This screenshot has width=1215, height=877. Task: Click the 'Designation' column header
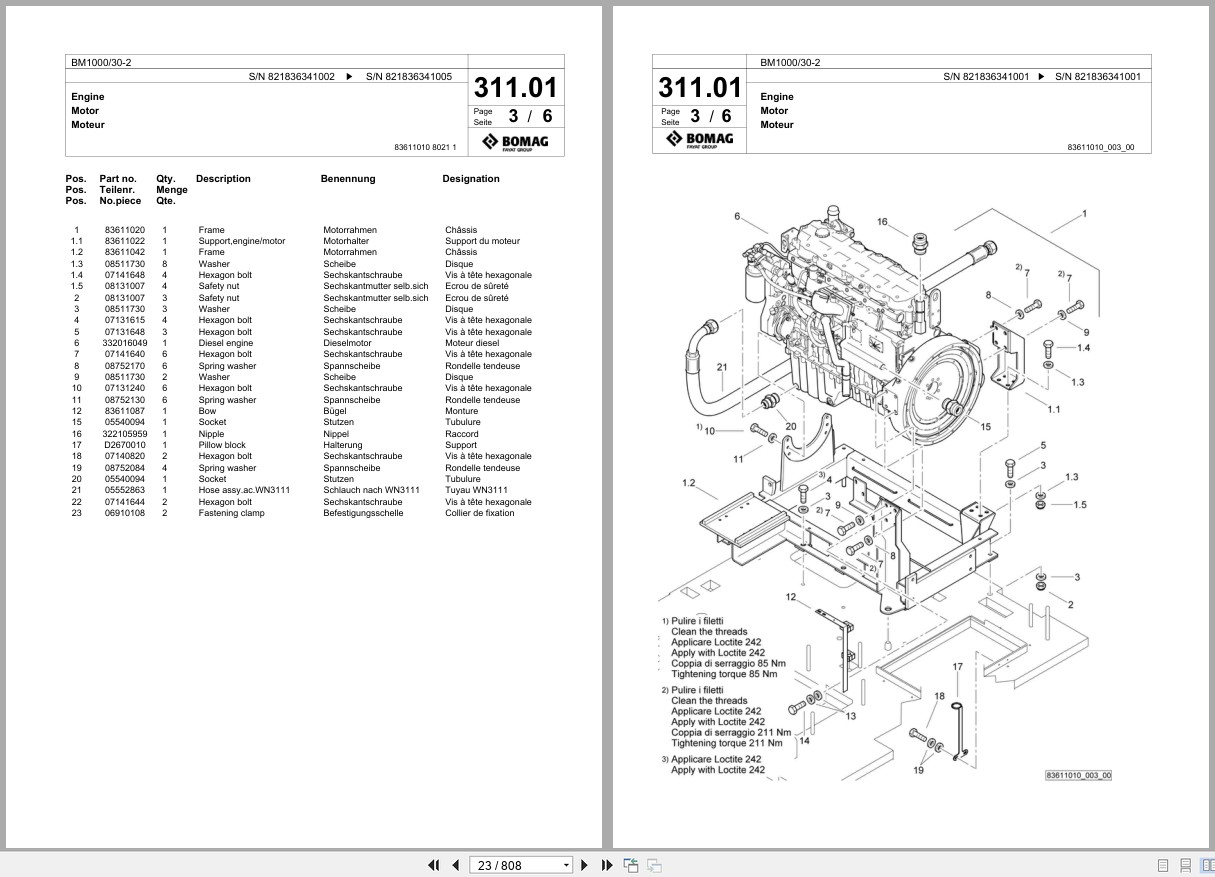pyautogui.click(x=471, y=179)
